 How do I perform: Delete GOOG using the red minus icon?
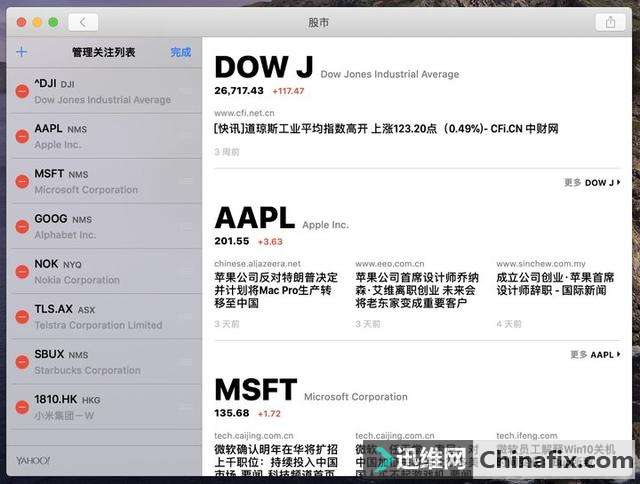[x=22, y=226]
